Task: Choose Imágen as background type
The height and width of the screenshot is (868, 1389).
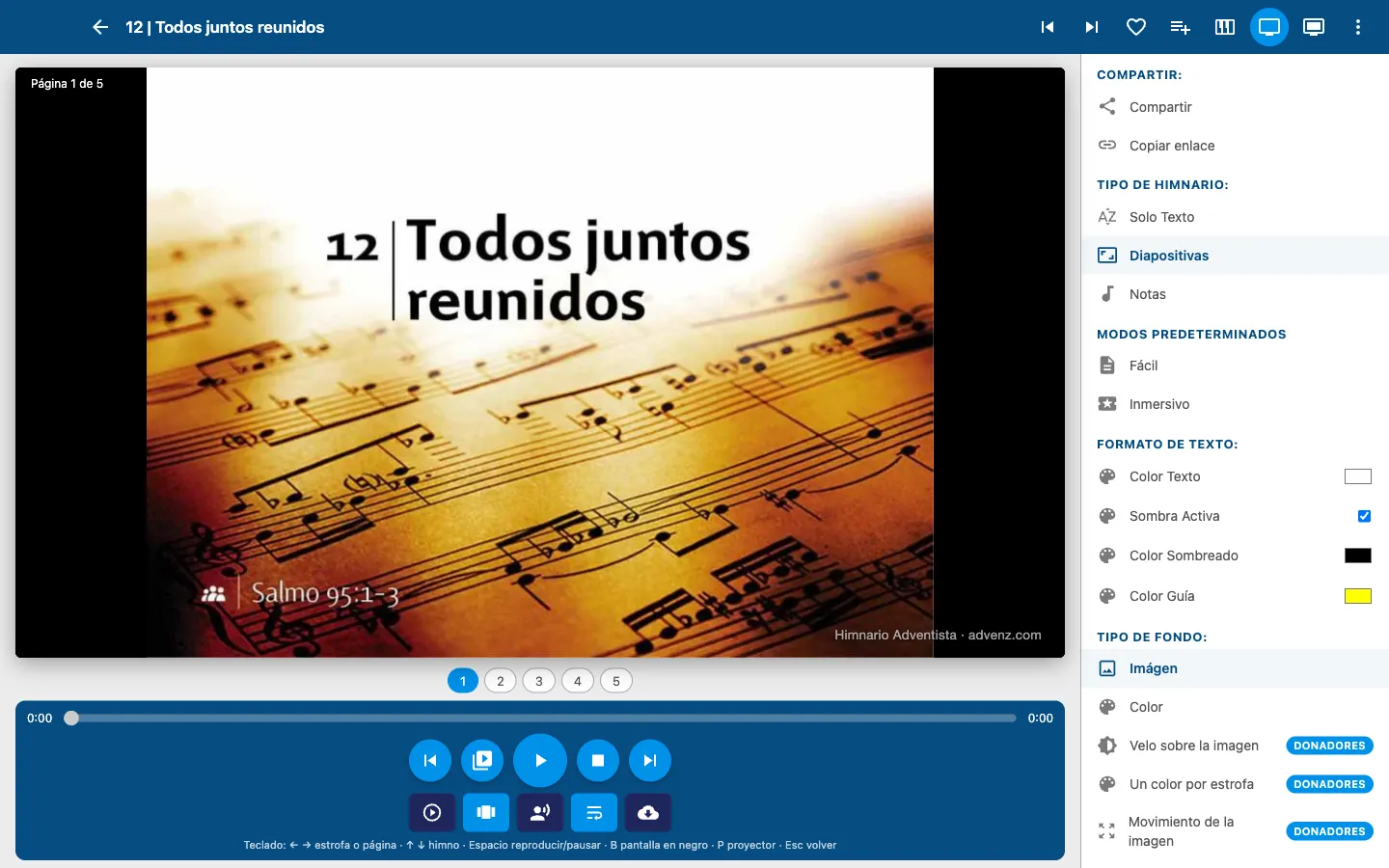Action: [x=1235, y=668]
